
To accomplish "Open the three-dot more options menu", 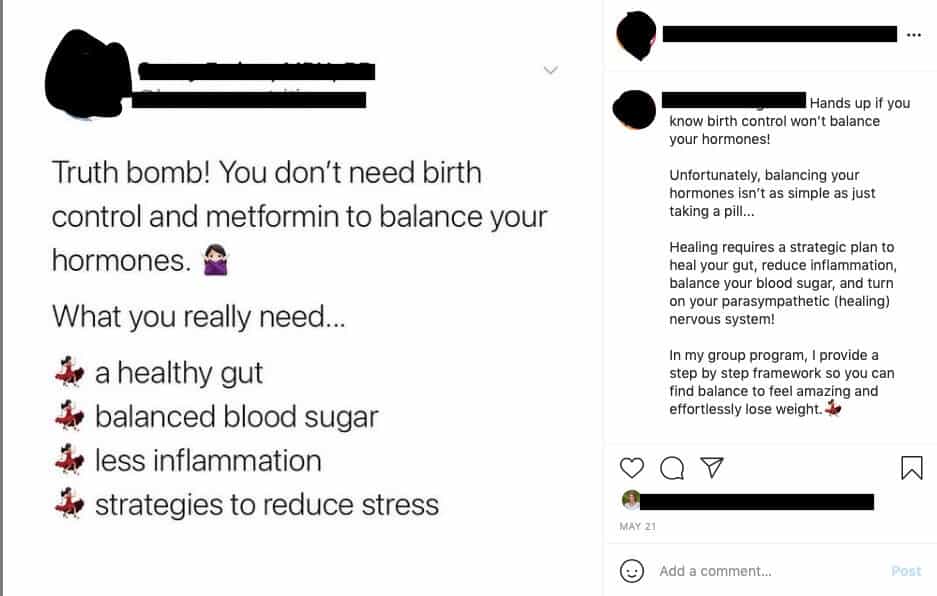I will pos(913,35).
